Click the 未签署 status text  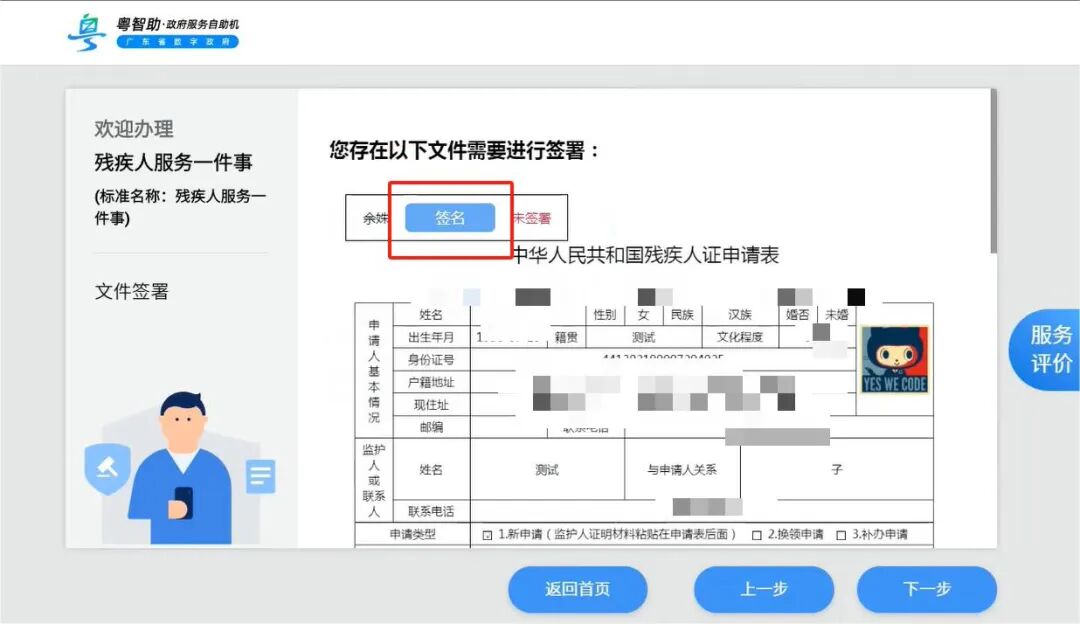[x=532, y=218]
